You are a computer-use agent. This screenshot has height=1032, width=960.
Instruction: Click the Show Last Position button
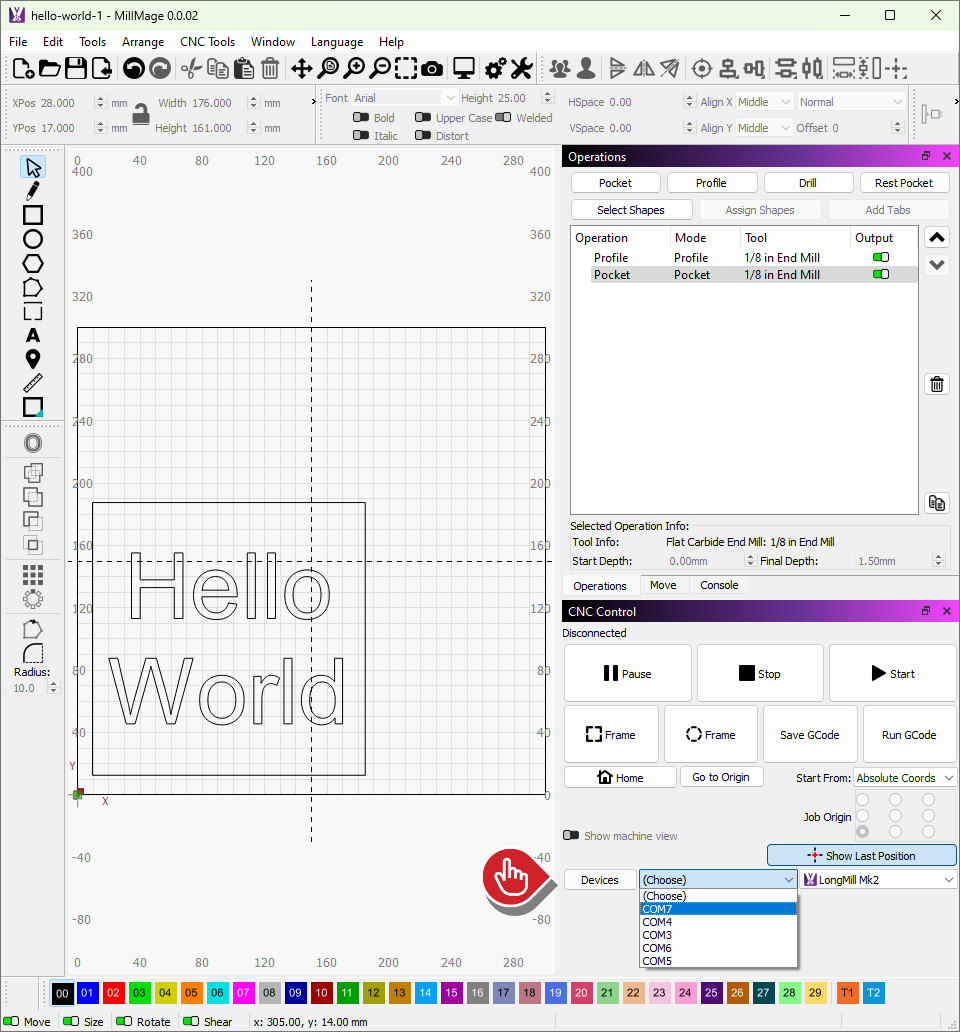[x=861, y=856]
